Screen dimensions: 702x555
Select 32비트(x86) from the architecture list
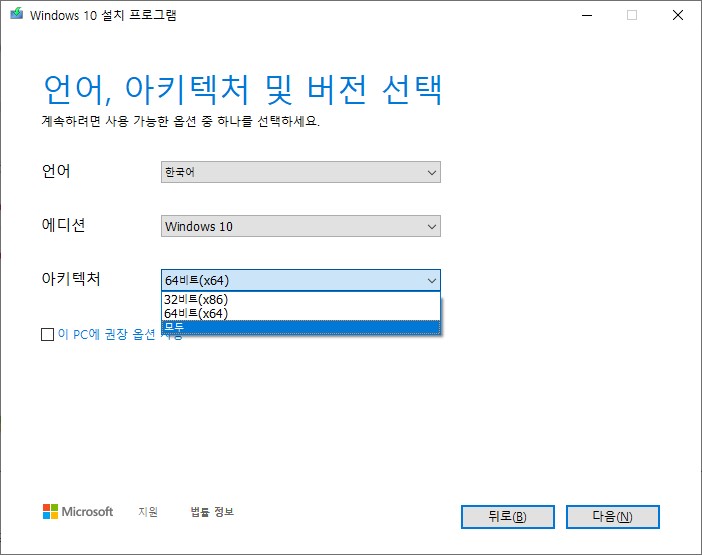(x=300, y=299)
